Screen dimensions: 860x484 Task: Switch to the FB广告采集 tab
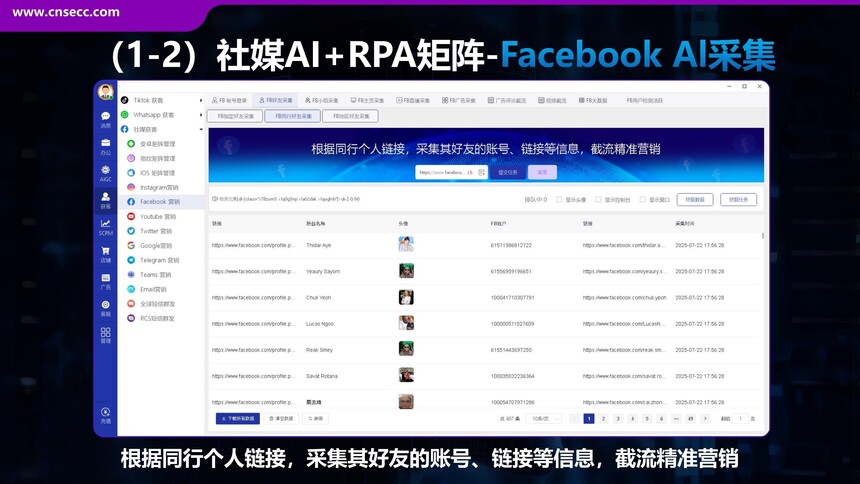[x=464, y=101]
